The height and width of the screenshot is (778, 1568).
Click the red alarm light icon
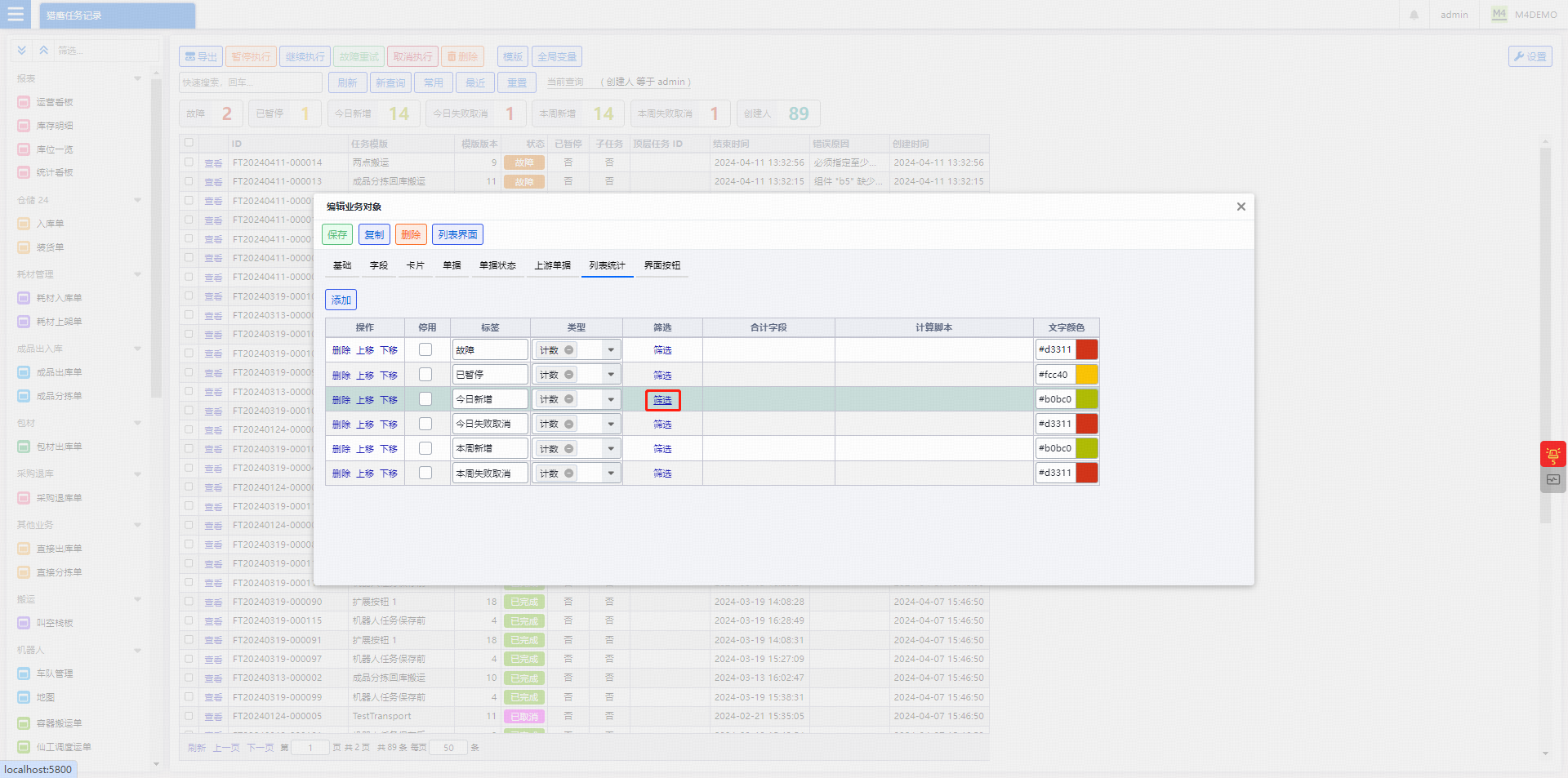[1552, 454]
